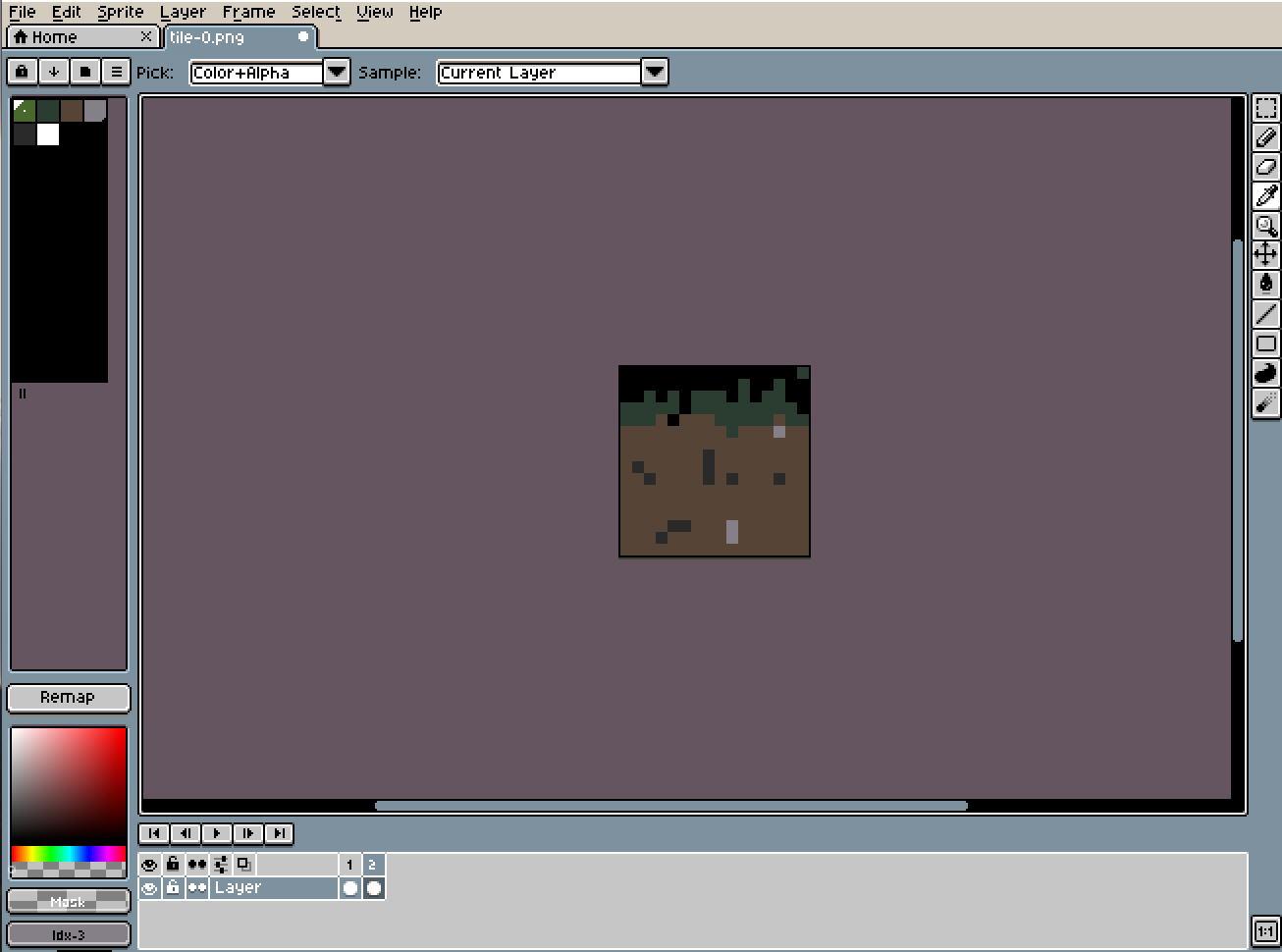
Task: Open the Help menu
Action: (x=425, y=12)
